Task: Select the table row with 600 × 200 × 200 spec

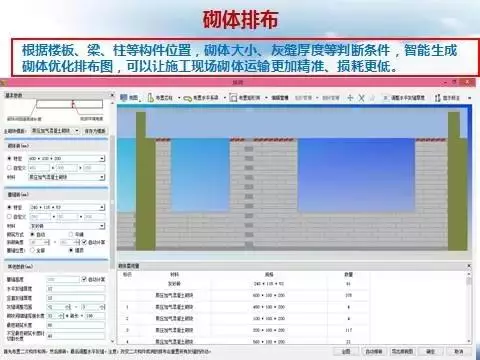Action: (x=243, y=295)
